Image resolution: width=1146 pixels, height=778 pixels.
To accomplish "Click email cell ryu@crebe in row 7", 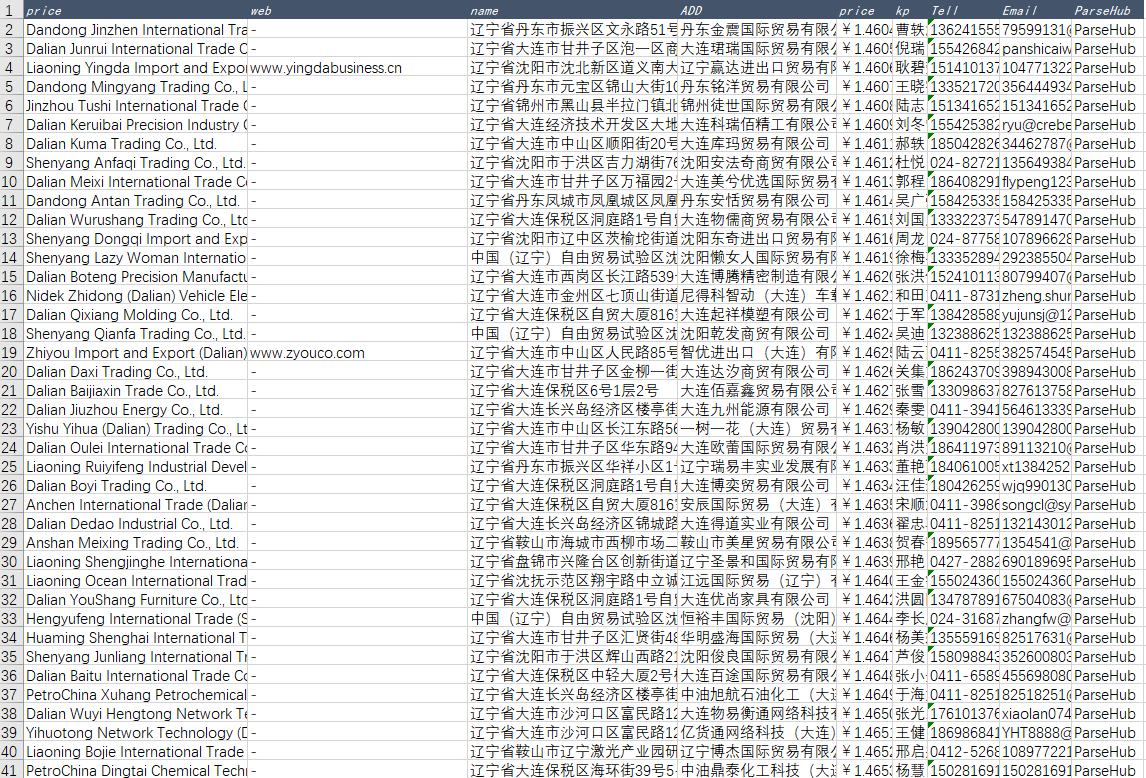I will (1036, 125).
